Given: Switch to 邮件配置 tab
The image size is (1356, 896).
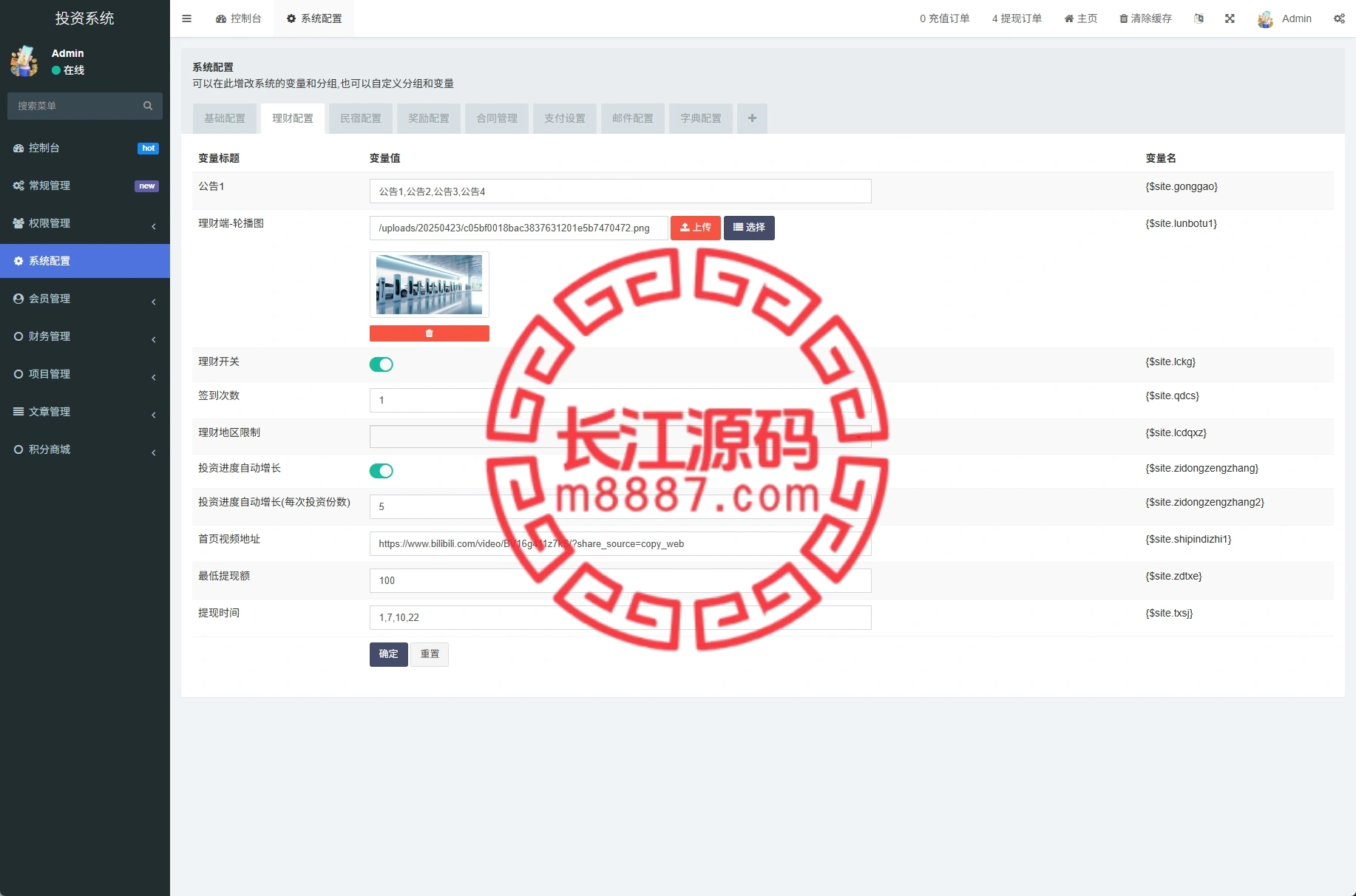Looking at the screenshot, I should [x=633, y=118].
